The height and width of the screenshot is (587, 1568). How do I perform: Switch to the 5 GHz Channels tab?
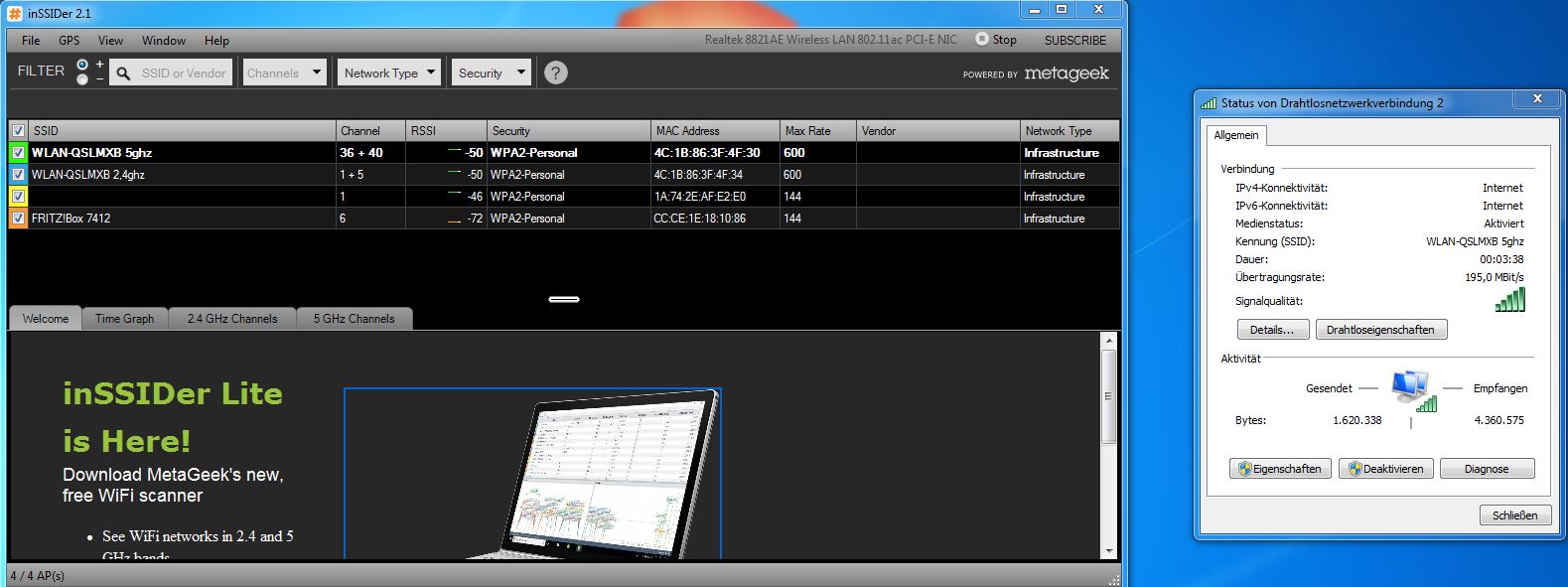pyautogui.click(x=355, y=319)
